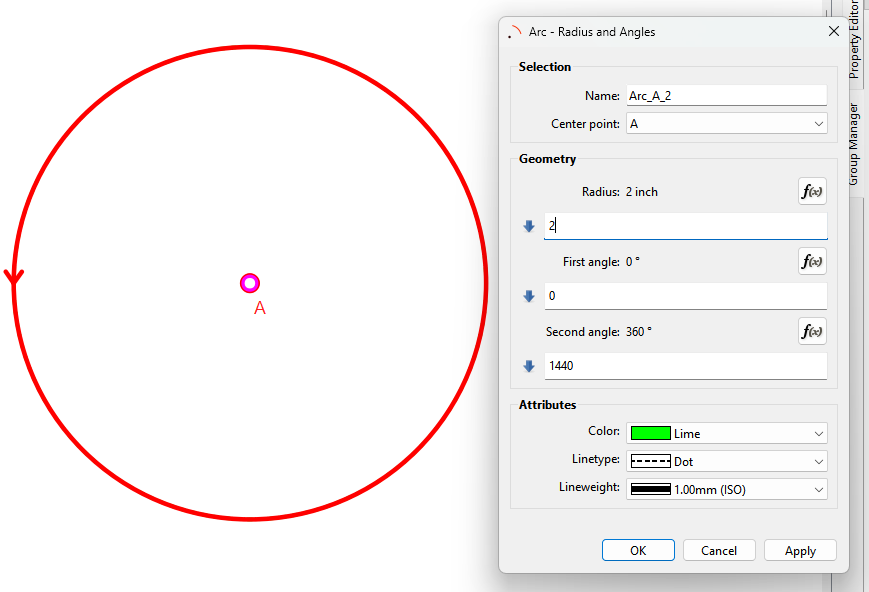Viewport: 869px width, 592px height.
Task: Click the 'First angle: 0 °' label
Action: 601,262
